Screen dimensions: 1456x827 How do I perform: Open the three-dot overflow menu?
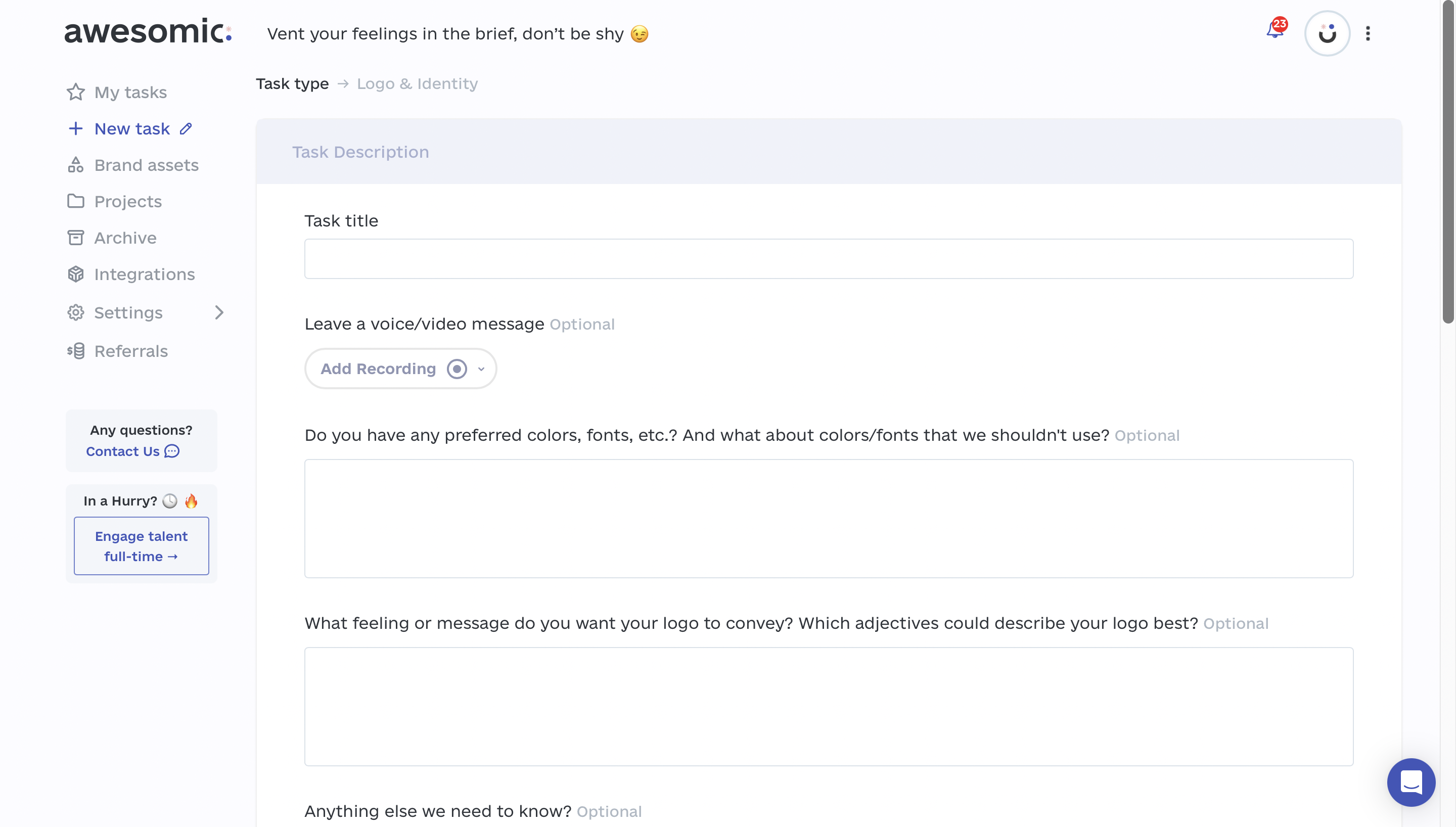coord(1369,33)
